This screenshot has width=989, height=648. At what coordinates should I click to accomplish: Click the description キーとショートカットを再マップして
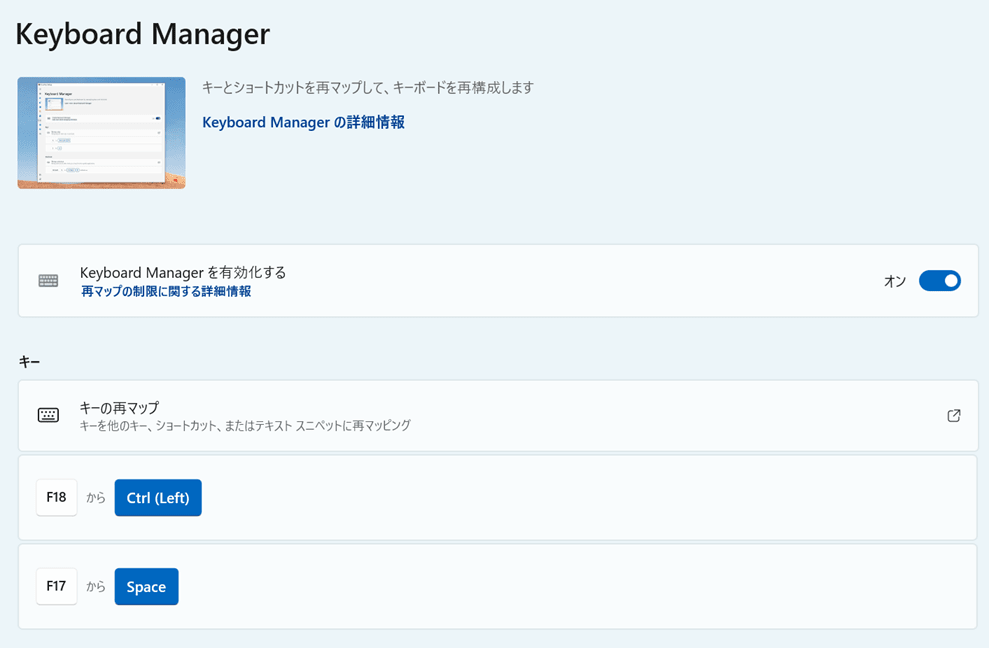click(x=368, y=88)
